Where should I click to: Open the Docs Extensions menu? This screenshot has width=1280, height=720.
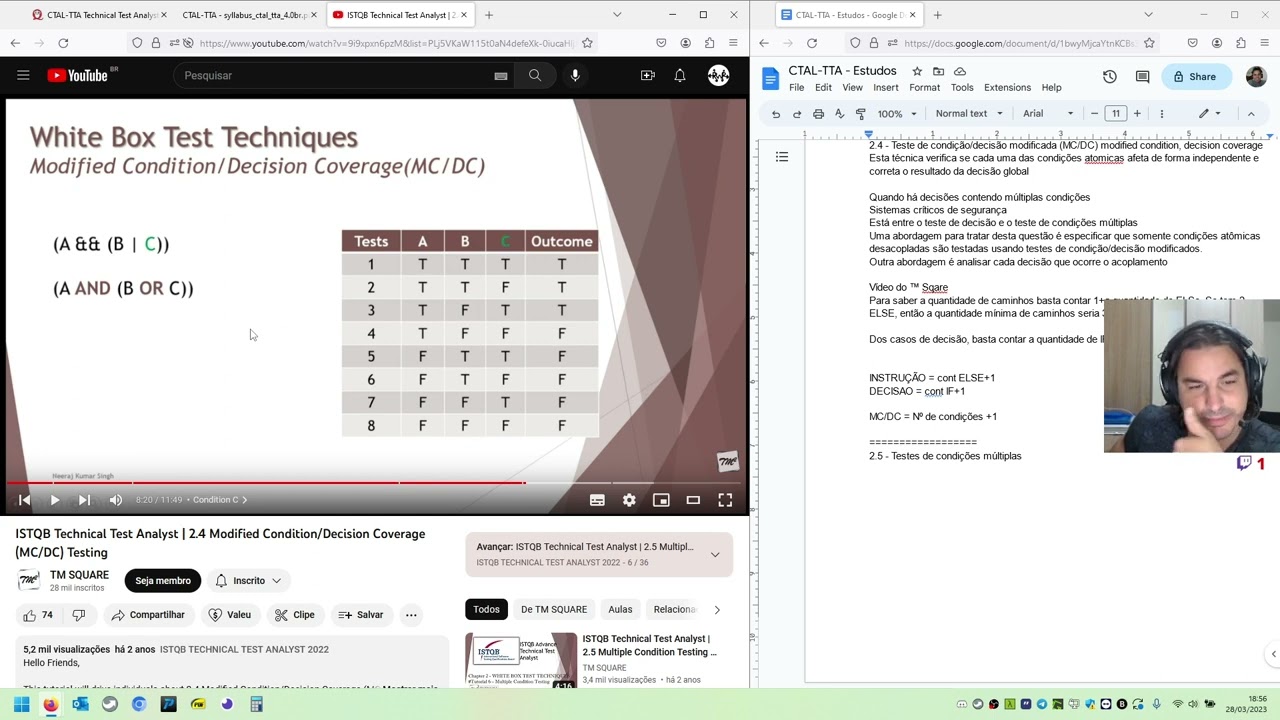(x=1007, y=87)
